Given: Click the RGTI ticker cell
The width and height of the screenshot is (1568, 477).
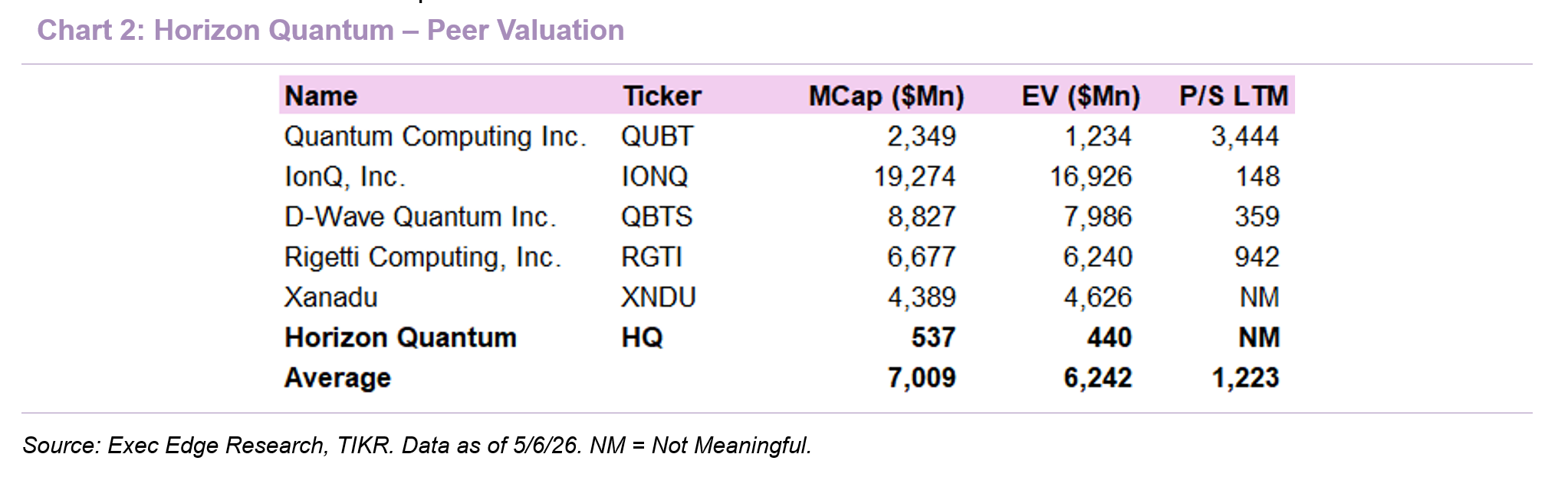Looking at the screenshot, I should [652, 257].
